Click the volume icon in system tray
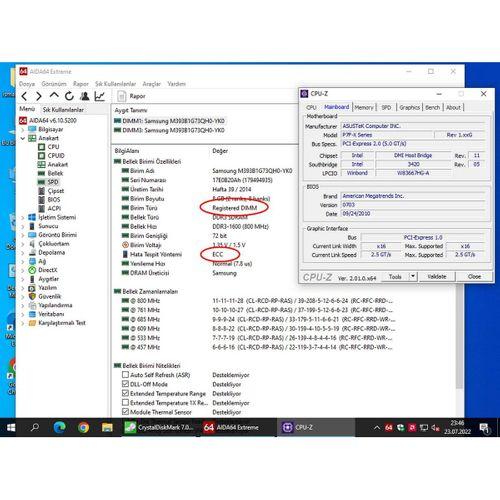The image size is (500, 500). tap(435, 428)
